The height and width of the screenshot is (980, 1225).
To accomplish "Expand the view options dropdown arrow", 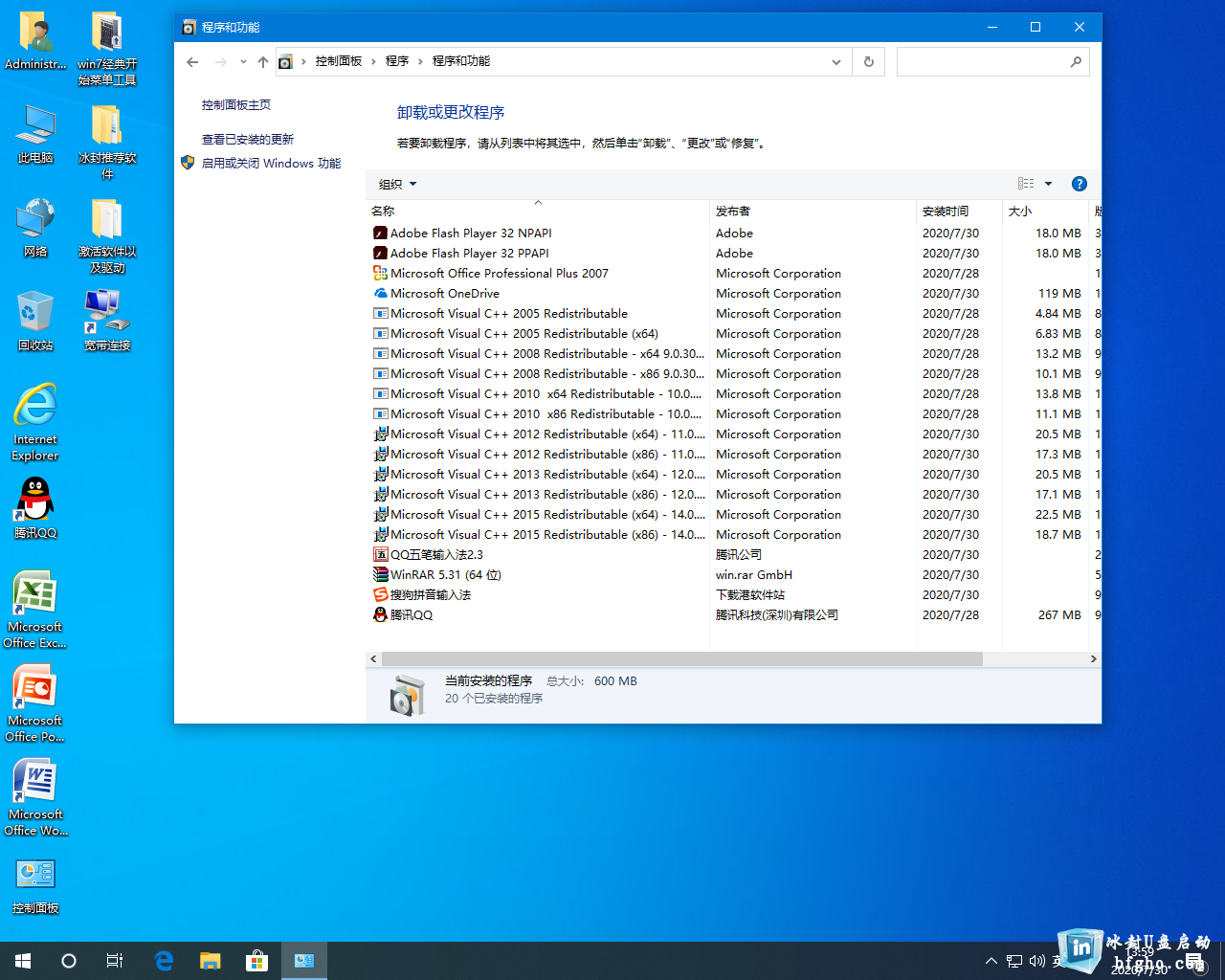I will pyautogui.click(x=1048, y=184).
